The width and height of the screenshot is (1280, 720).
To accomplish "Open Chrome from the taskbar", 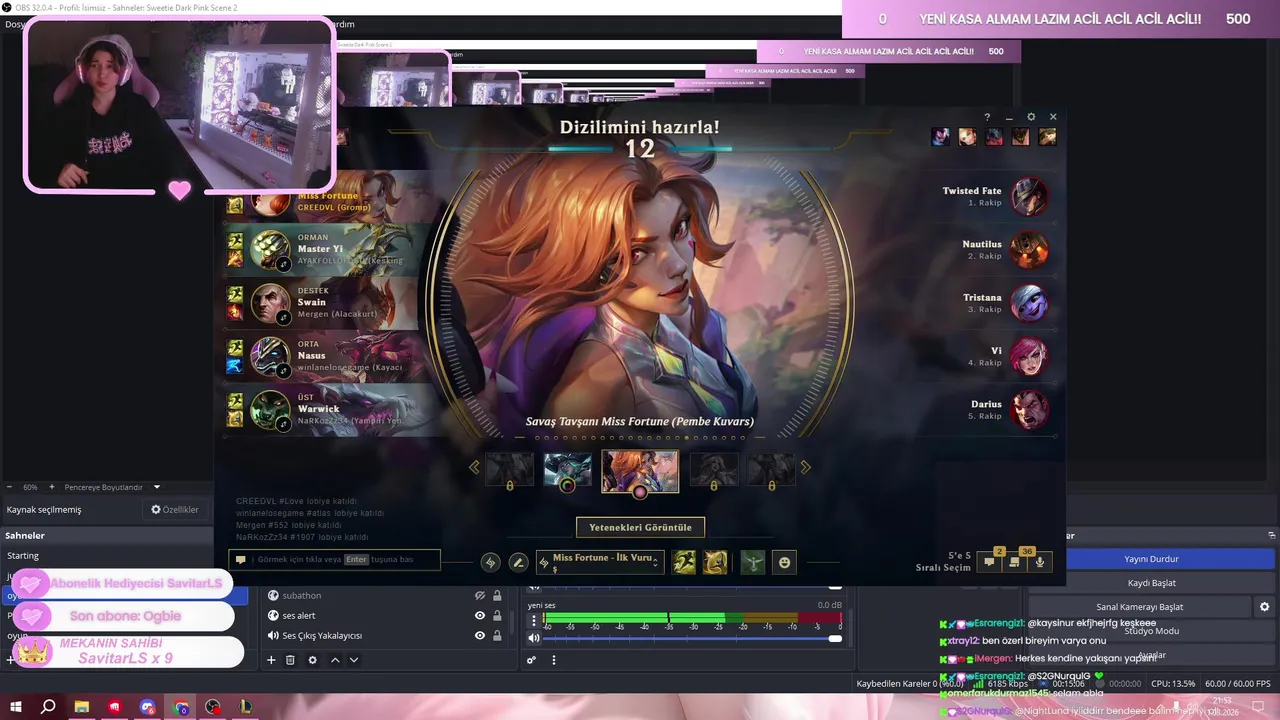I will (181, 707).
